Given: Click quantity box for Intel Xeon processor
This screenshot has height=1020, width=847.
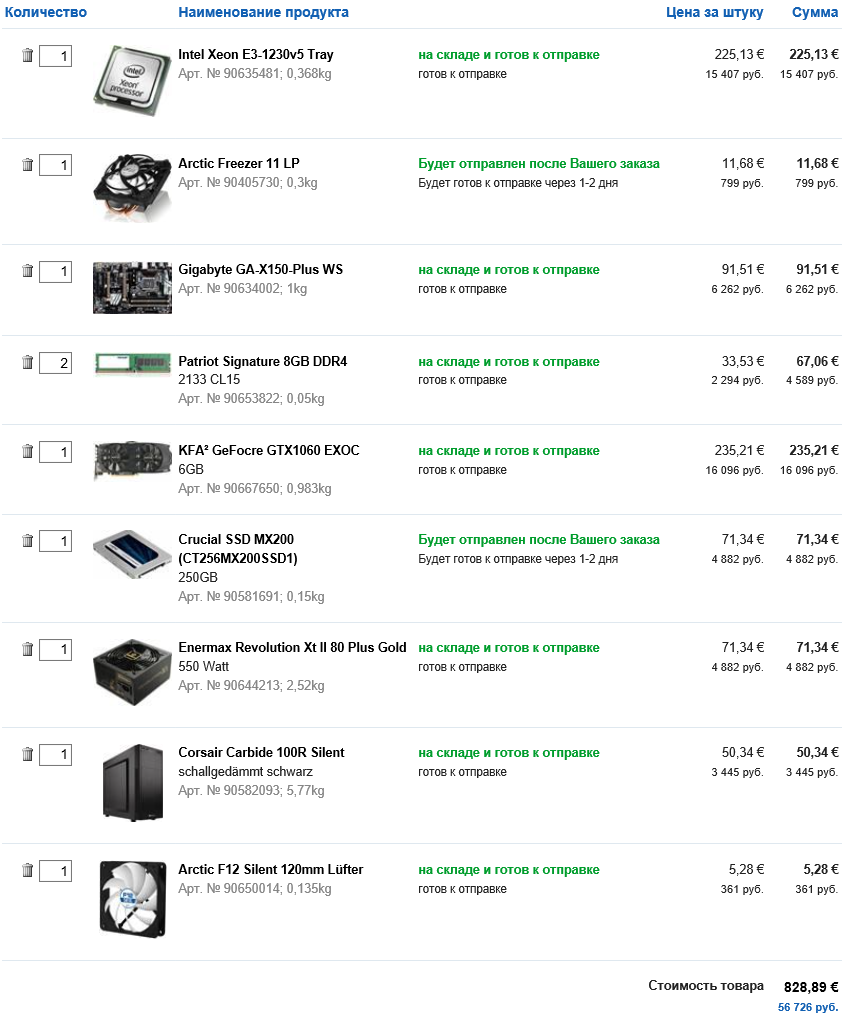Looking at the screenshot, I should pyautogui.click(x=55, y=56).
